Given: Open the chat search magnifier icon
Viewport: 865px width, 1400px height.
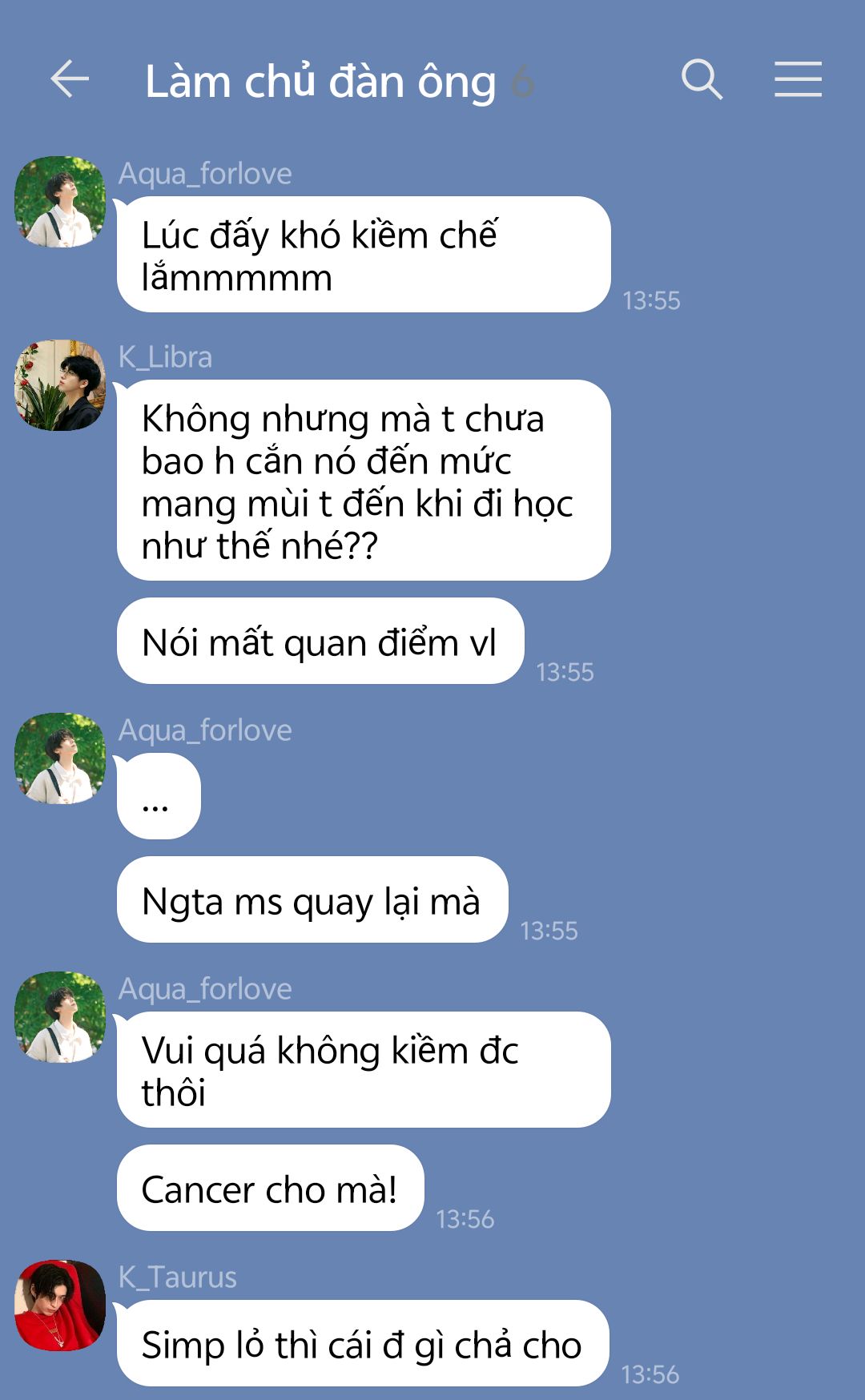Looking at the screenshot, I should tap(702, 79).
